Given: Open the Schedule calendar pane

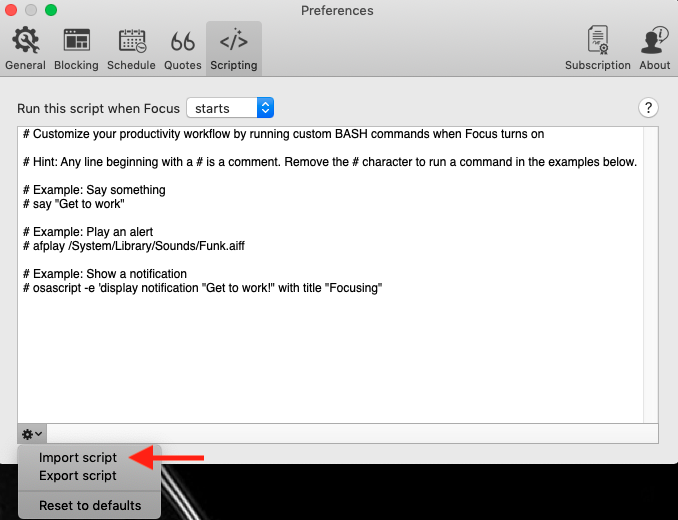Looking at the screenshot, I should click(131, 48).
